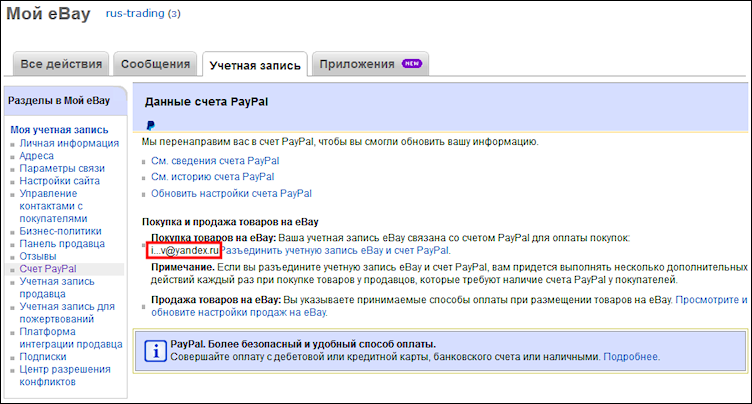
Task: Click Просмотрите и обновите настройки продаж link
Action: tap(449, 306)
